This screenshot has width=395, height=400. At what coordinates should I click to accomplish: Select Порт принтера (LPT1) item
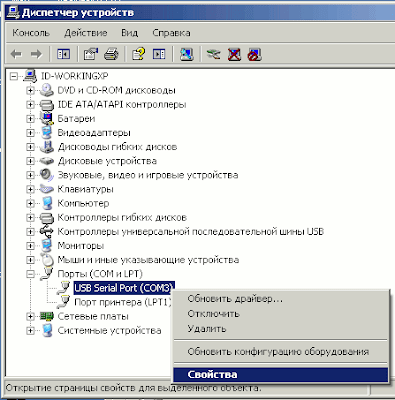(123, 302)
